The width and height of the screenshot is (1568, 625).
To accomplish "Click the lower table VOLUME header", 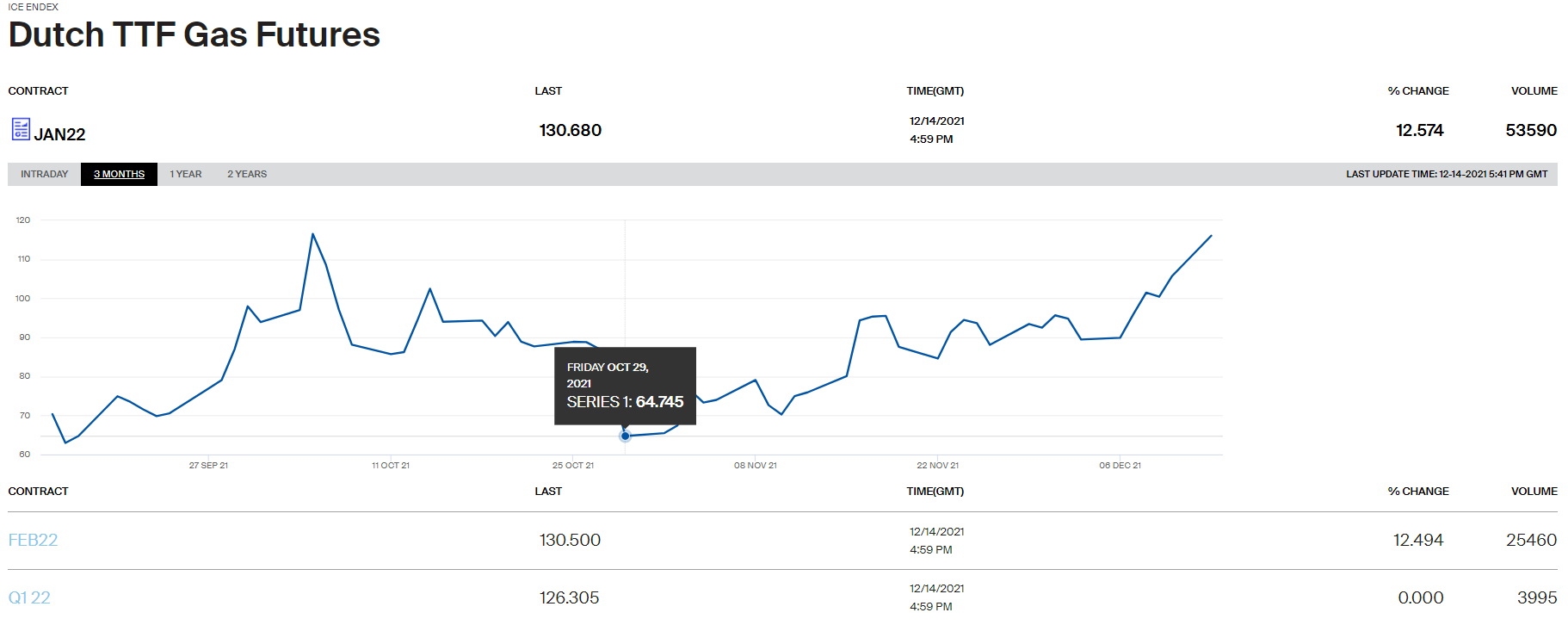I will pos(1534,492).
